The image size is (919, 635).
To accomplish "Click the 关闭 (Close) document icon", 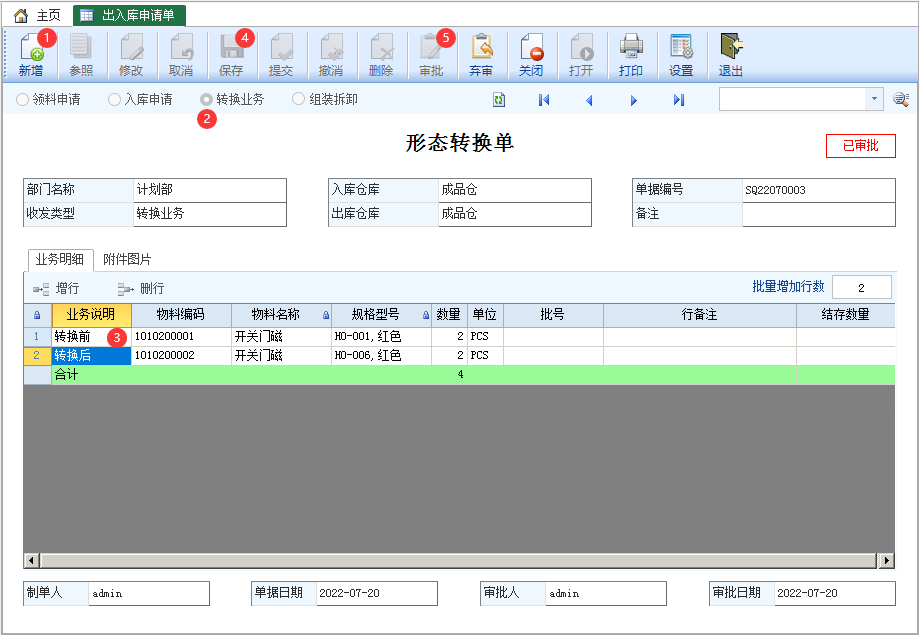I will (x=532, y=47).
